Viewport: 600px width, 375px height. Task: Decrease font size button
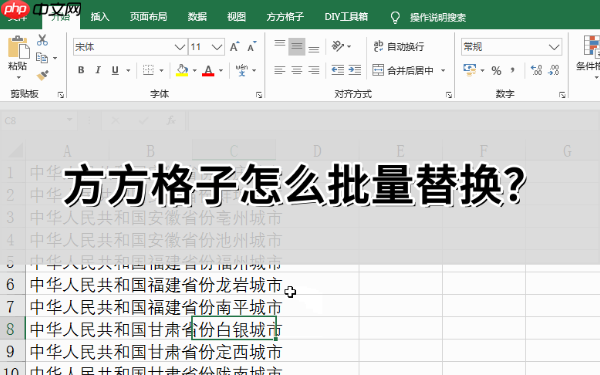click(252, 47)
